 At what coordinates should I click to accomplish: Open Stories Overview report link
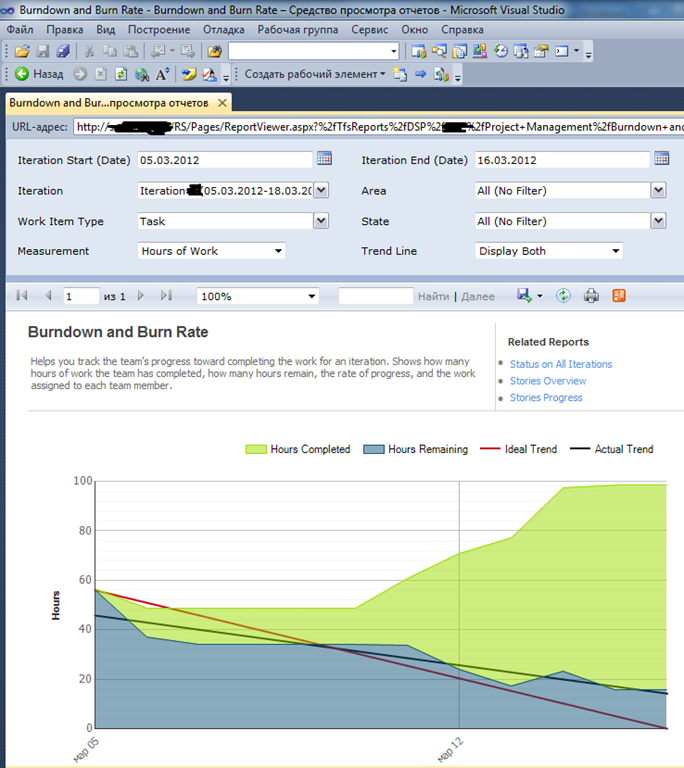point(548,381)
